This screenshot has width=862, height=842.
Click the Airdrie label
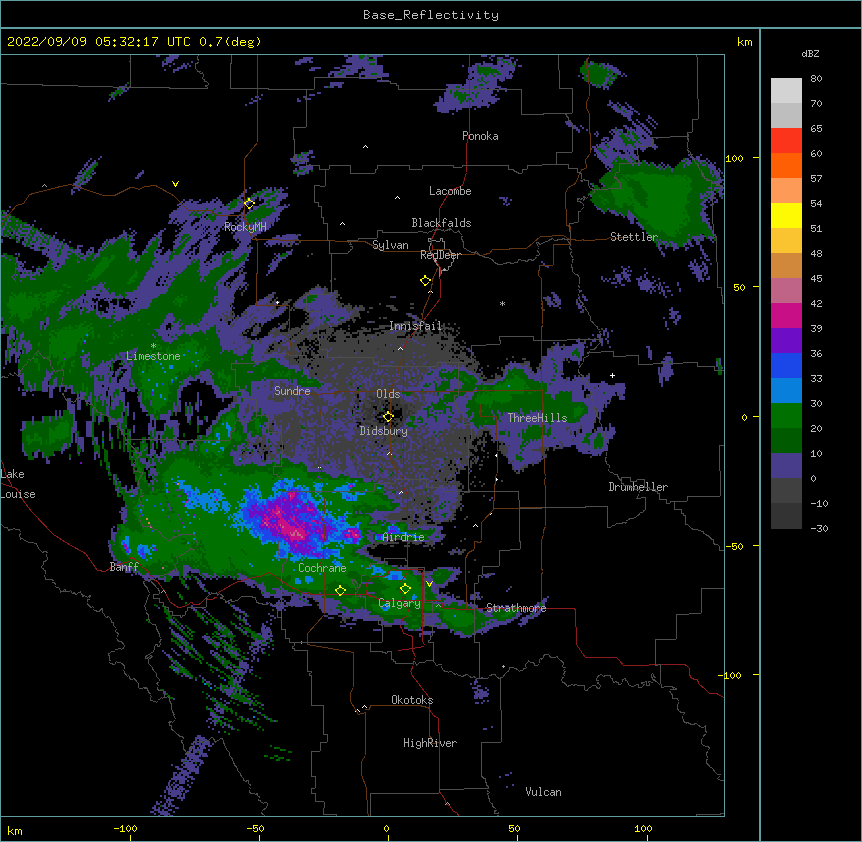point(403,537)
